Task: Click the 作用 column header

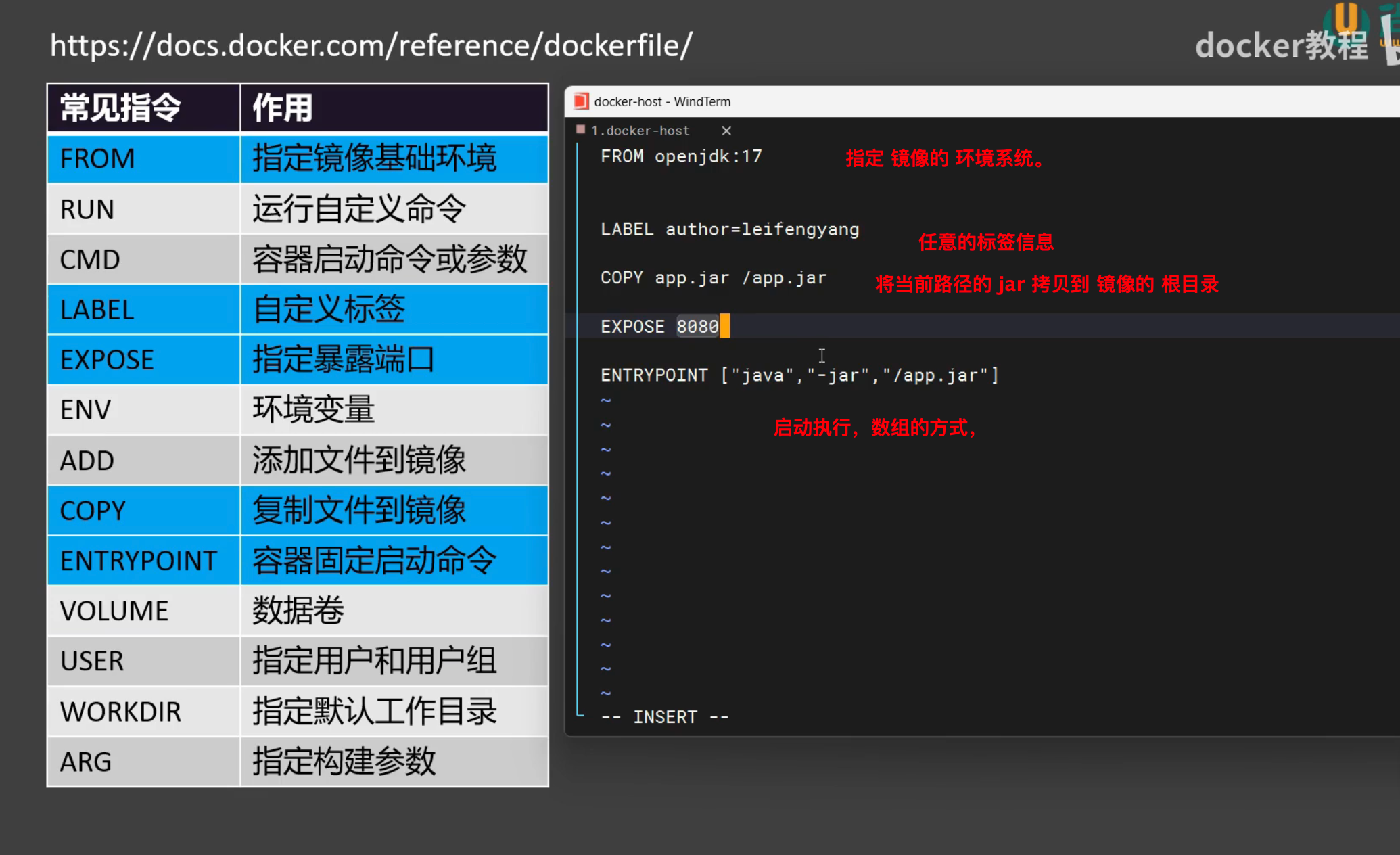Action: [x=394, y=108]
